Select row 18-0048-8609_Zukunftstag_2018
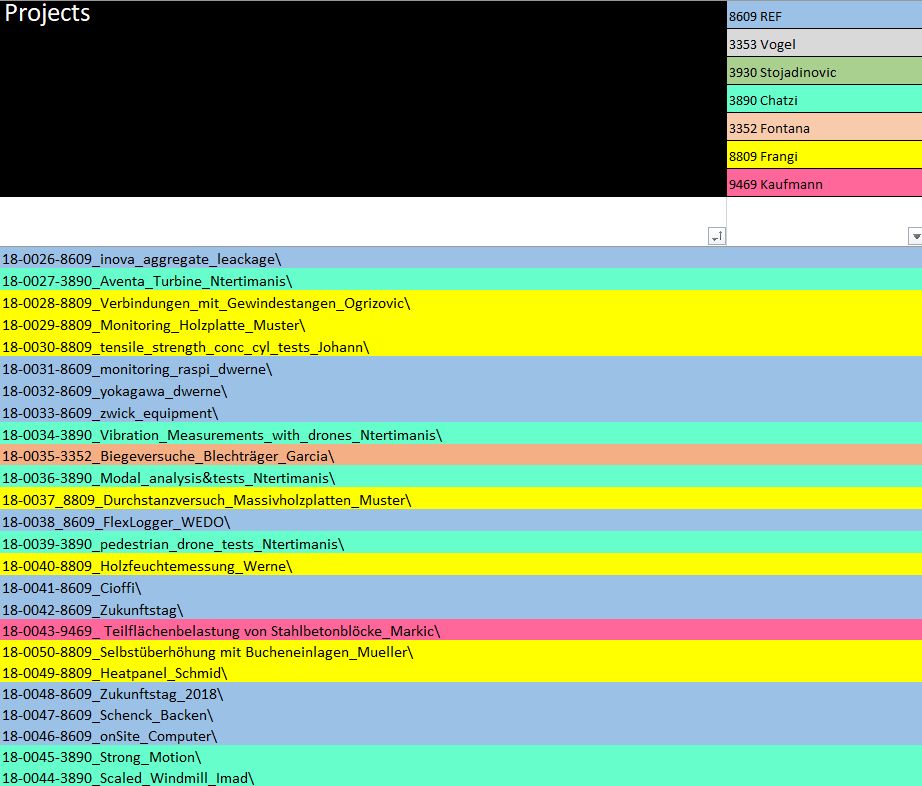Viewport: 922px width, 786px height. (461, 693)
